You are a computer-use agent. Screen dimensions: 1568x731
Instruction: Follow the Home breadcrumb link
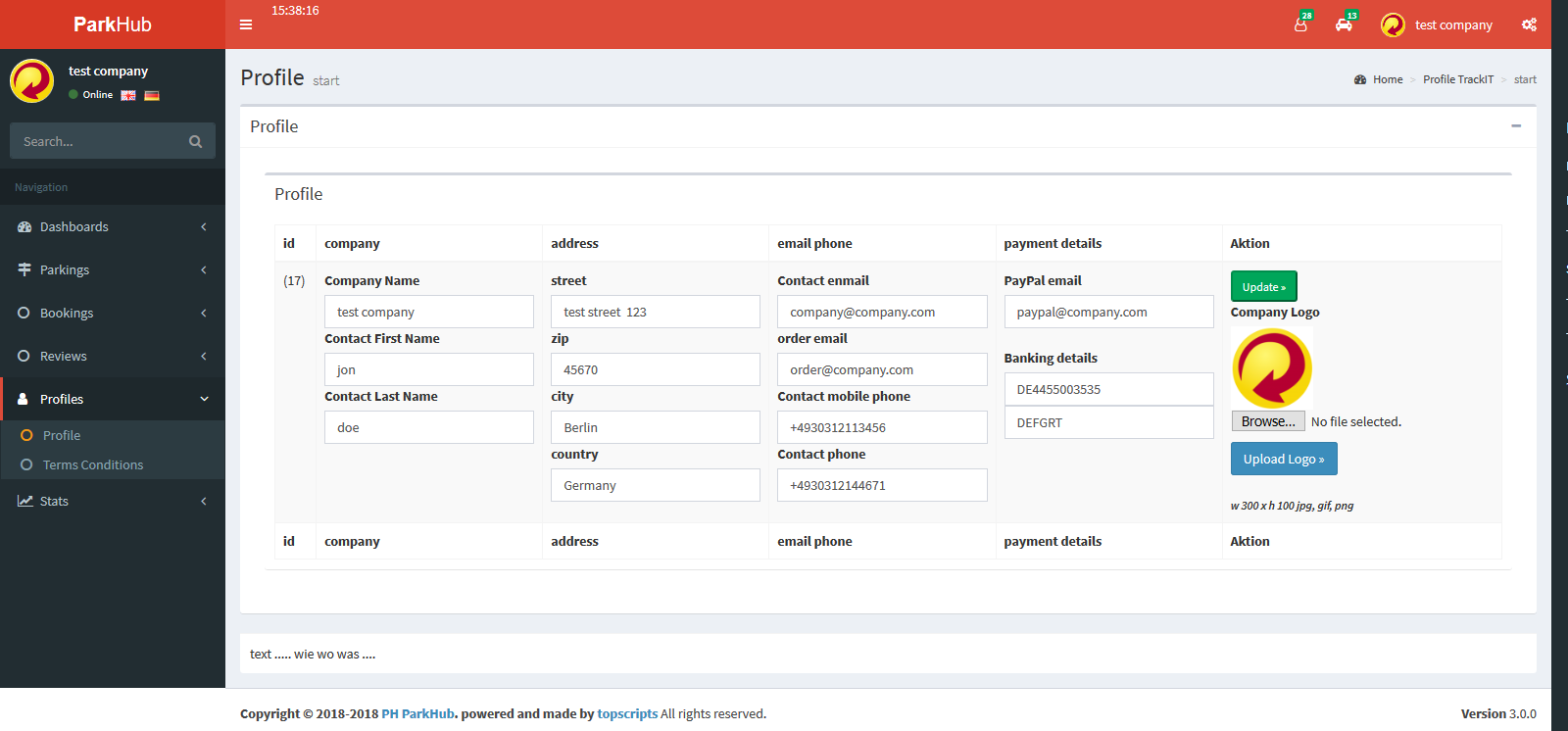(x=1388, y=79)
